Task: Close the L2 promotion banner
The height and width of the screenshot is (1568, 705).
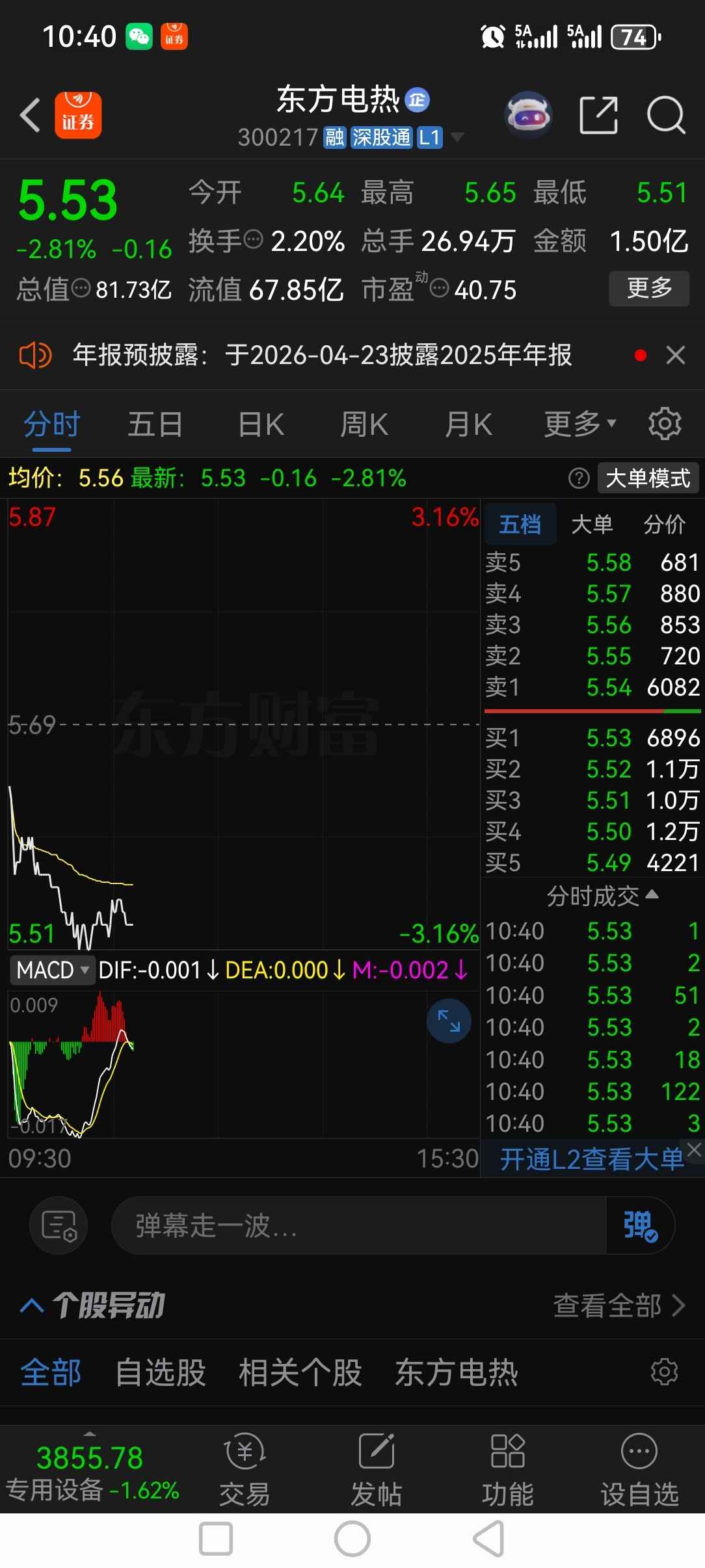Action: point(694,1149)
